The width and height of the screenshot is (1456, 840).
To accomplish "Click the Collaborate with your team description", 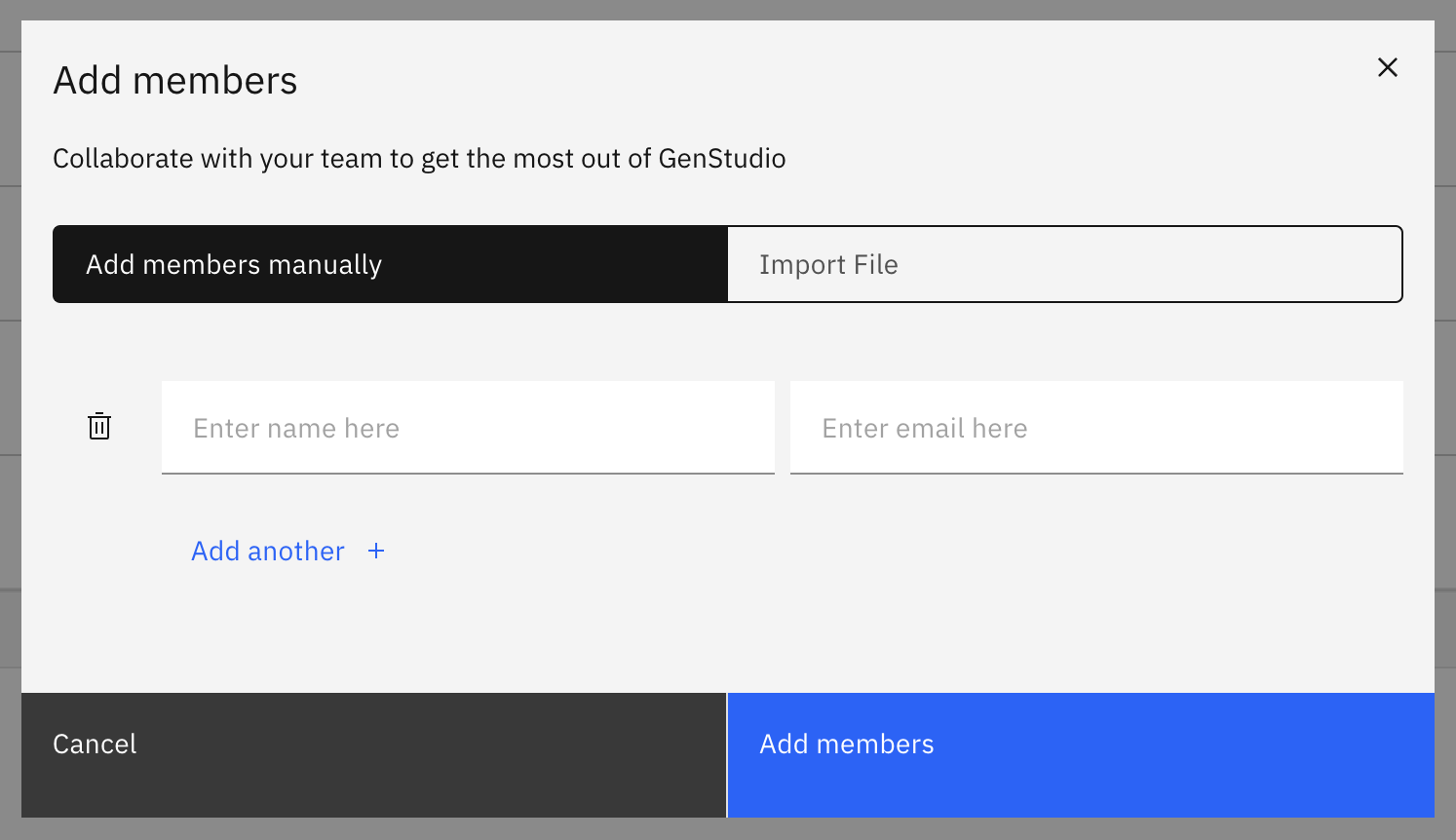I will pyautogui.click(x=419, y=159).
